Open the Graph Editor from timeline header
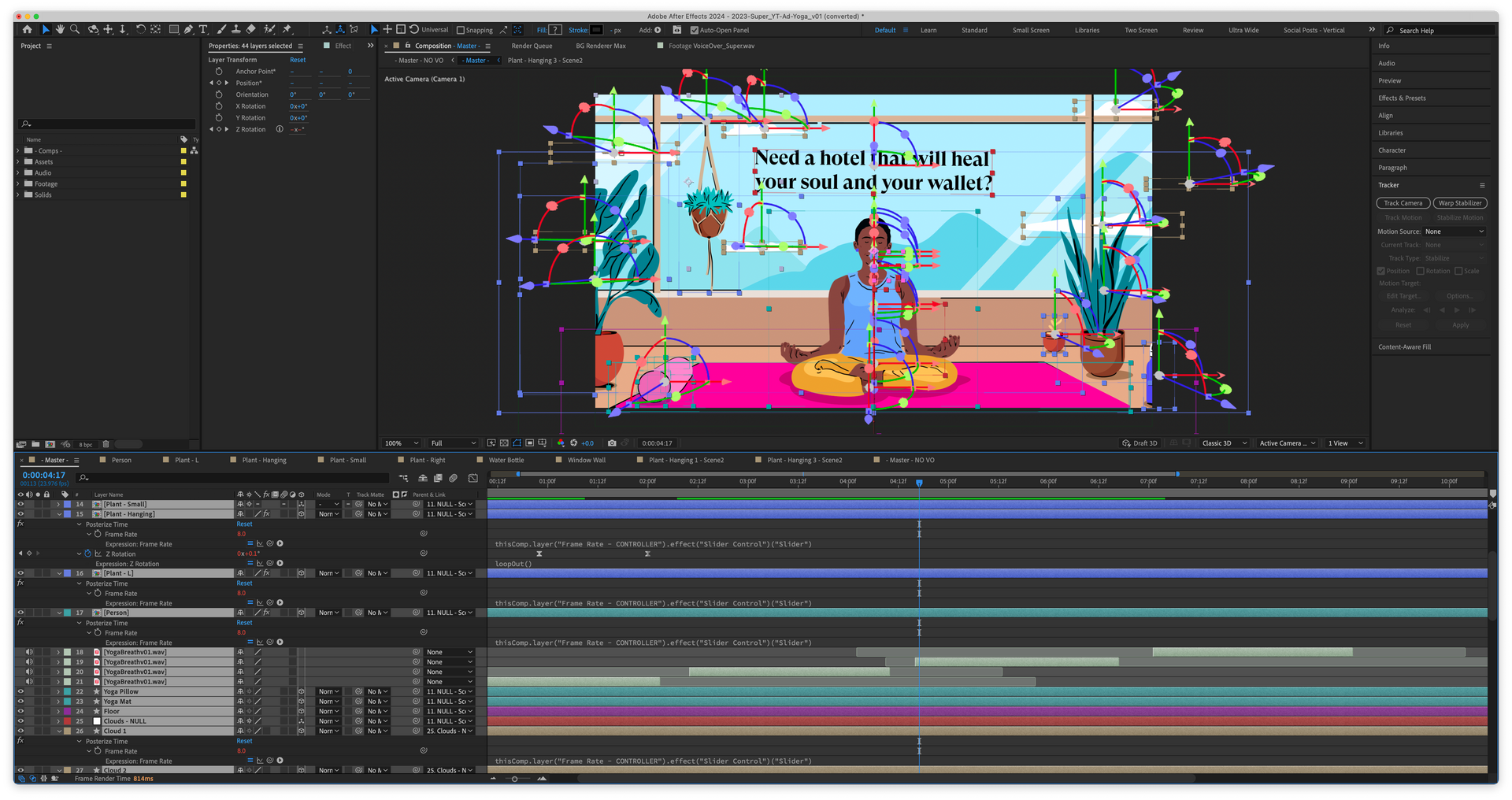 pos(472,478)
